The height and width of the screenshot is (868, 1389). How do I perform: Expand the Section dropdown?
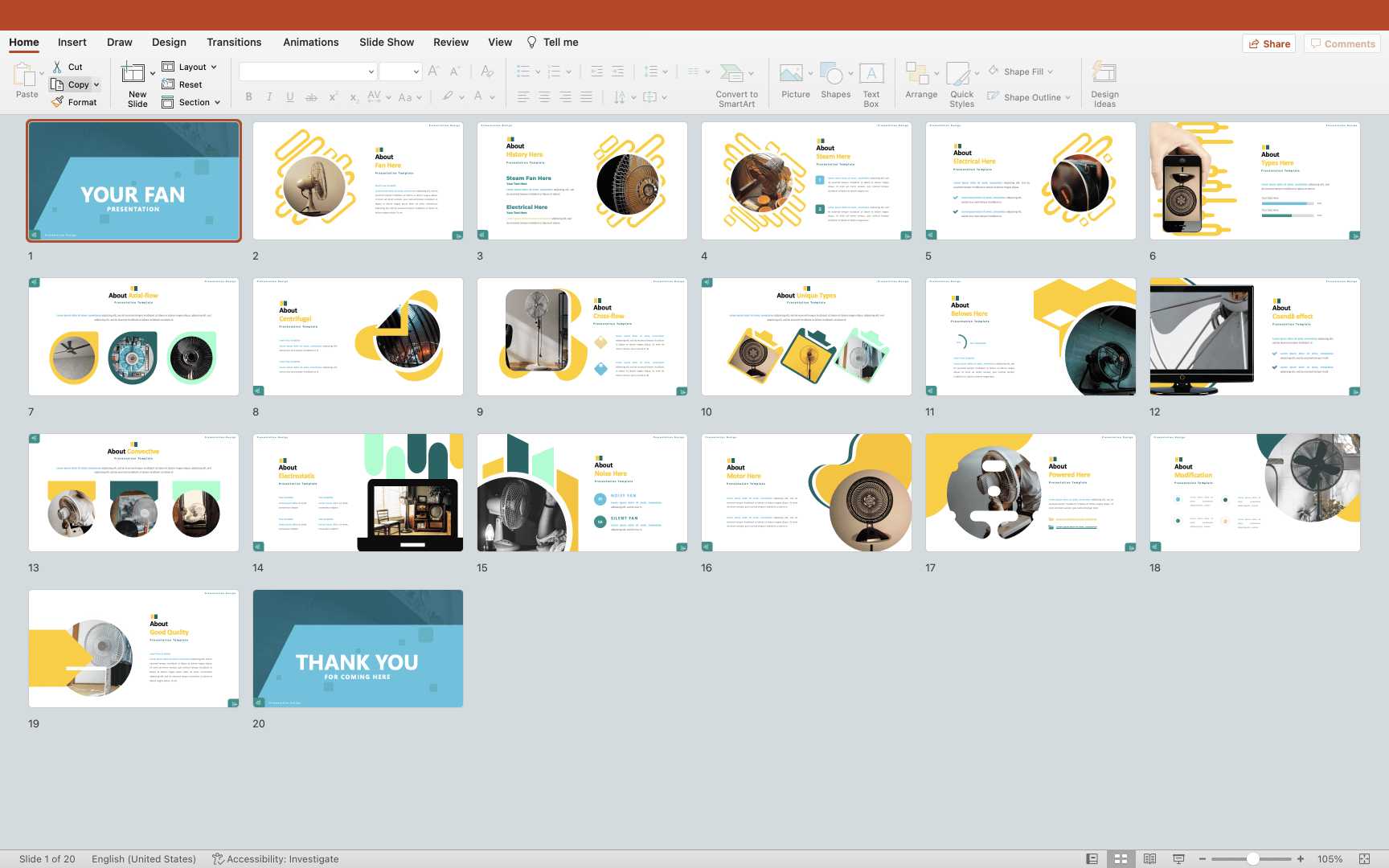217,102
